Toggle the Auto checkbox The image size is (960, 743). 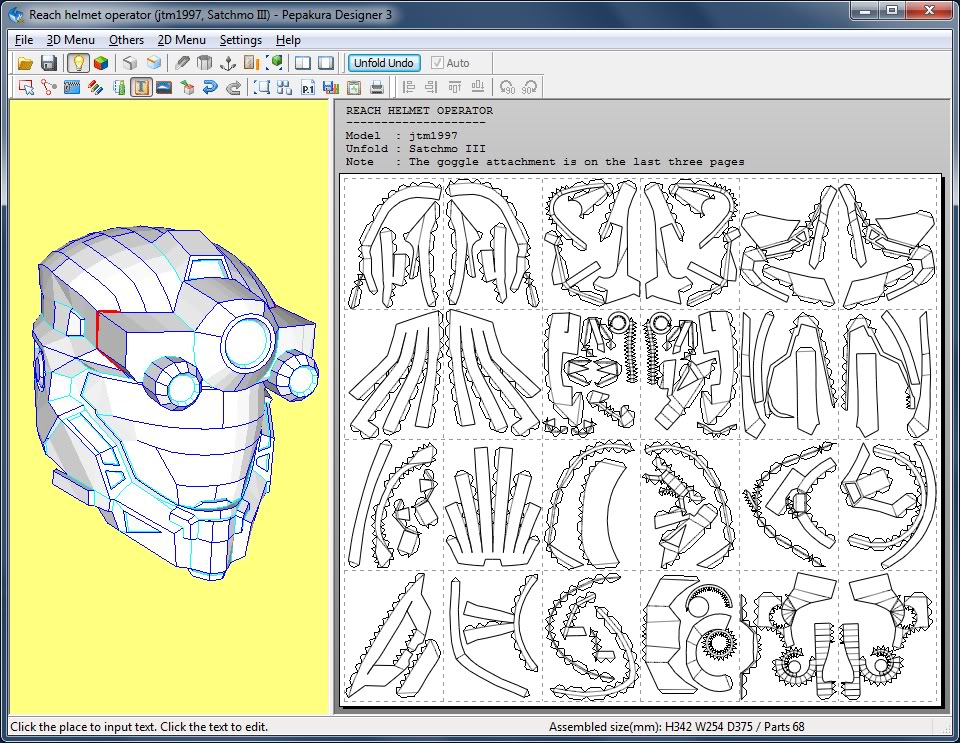click(x=437, y=63)
